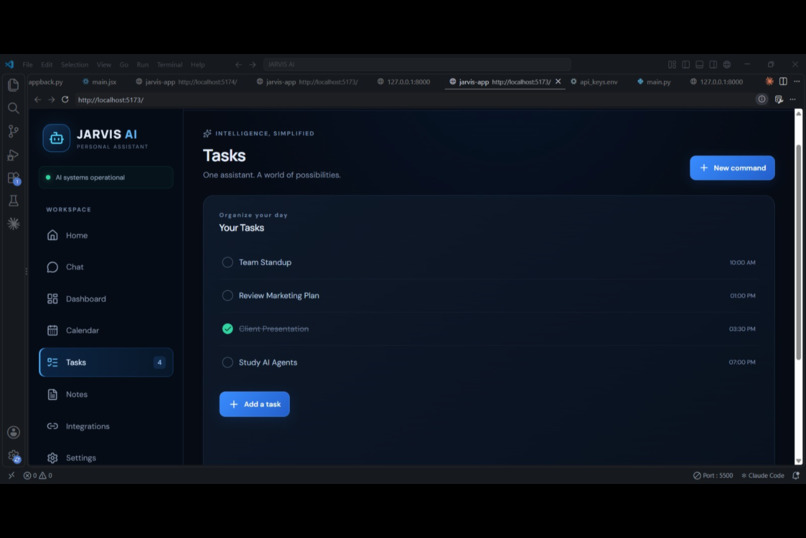
Task: Click the page vertical scrollbar
Action: tap(798, 252)
